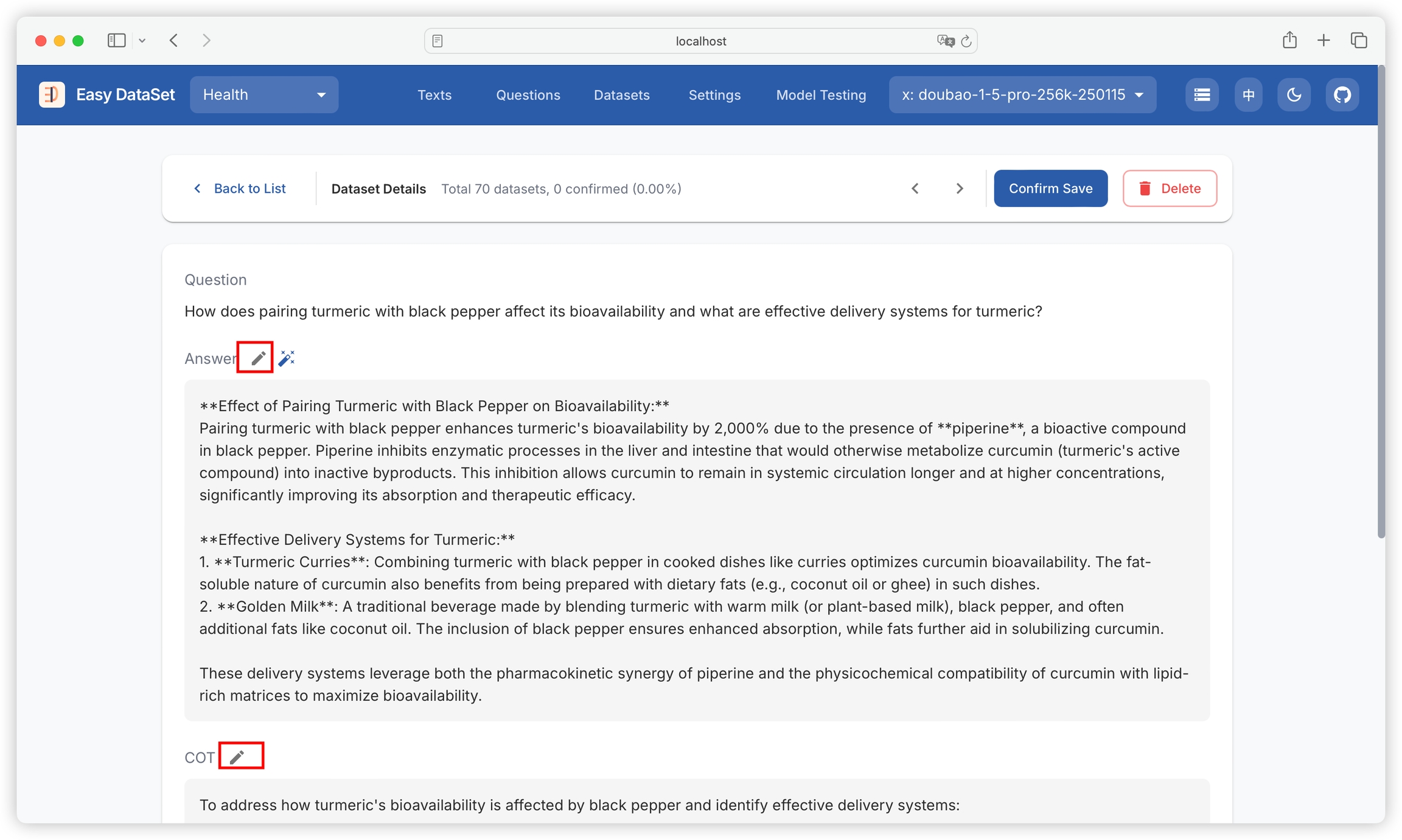Click Safari share icon
The image size is (1402, 840).
1289,41
